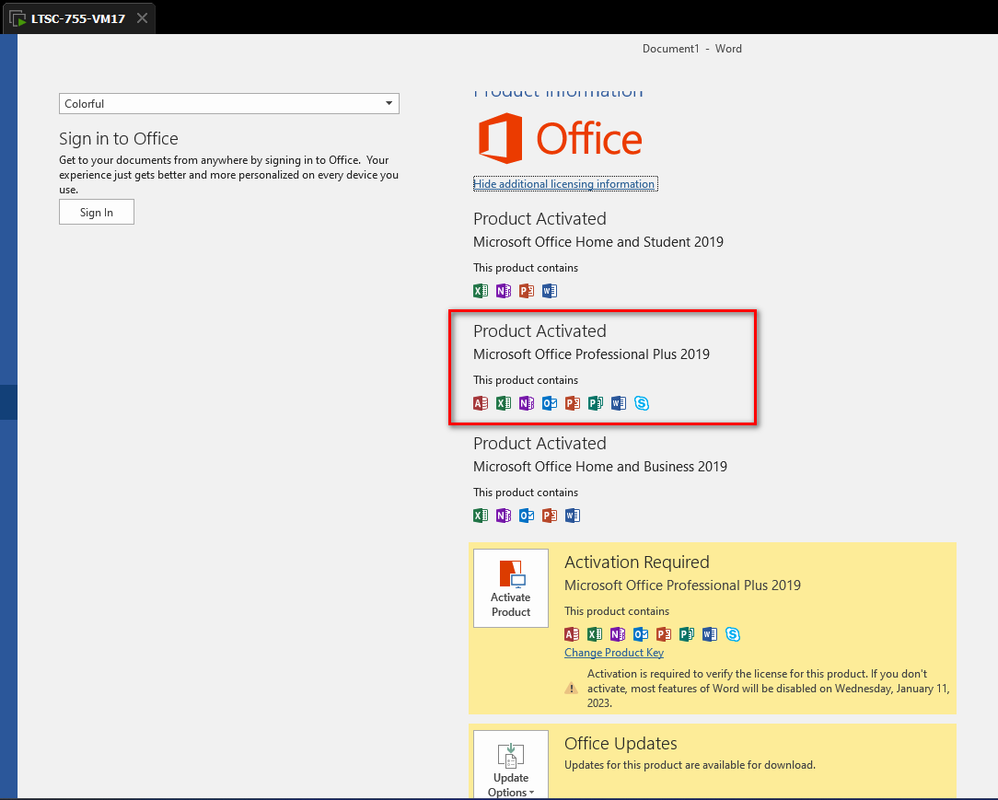Click PowerPoint icon in activated Professional Plus 2019
The image size is (998, 800).
click(572, 403)
